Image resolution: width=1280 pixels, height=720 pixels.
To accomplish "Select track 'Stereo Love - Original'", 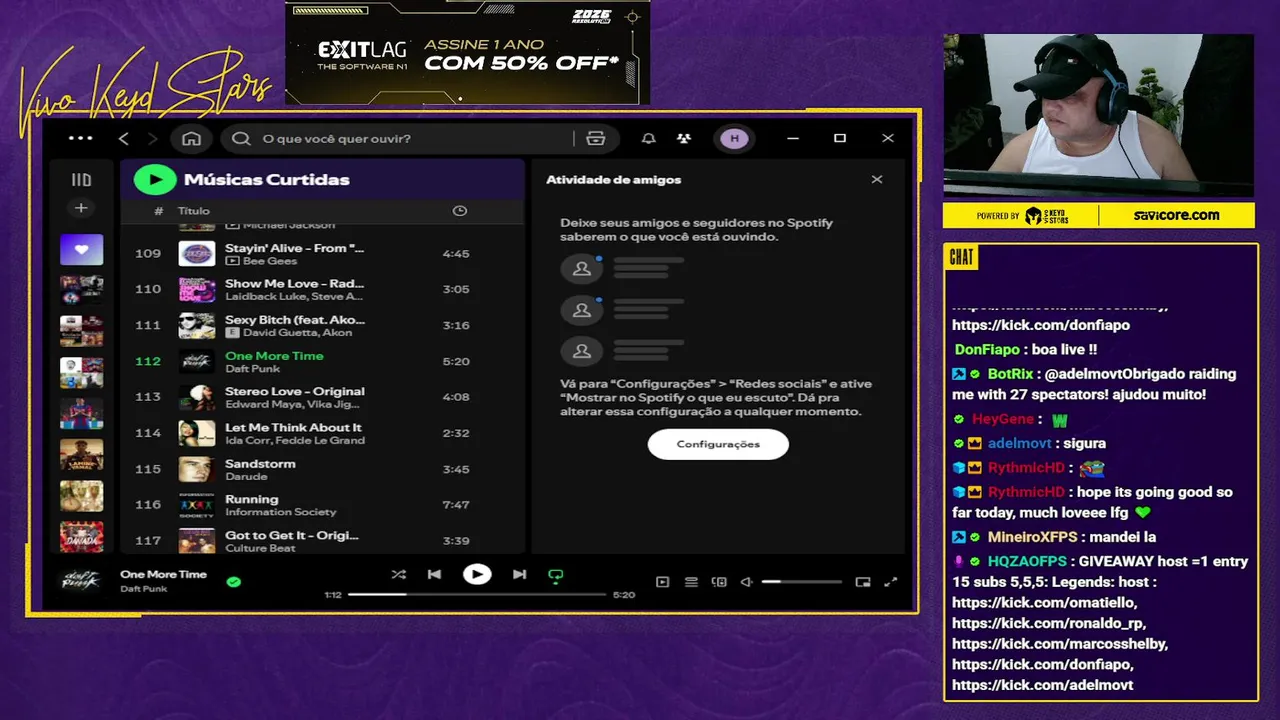I will (322, 397).
